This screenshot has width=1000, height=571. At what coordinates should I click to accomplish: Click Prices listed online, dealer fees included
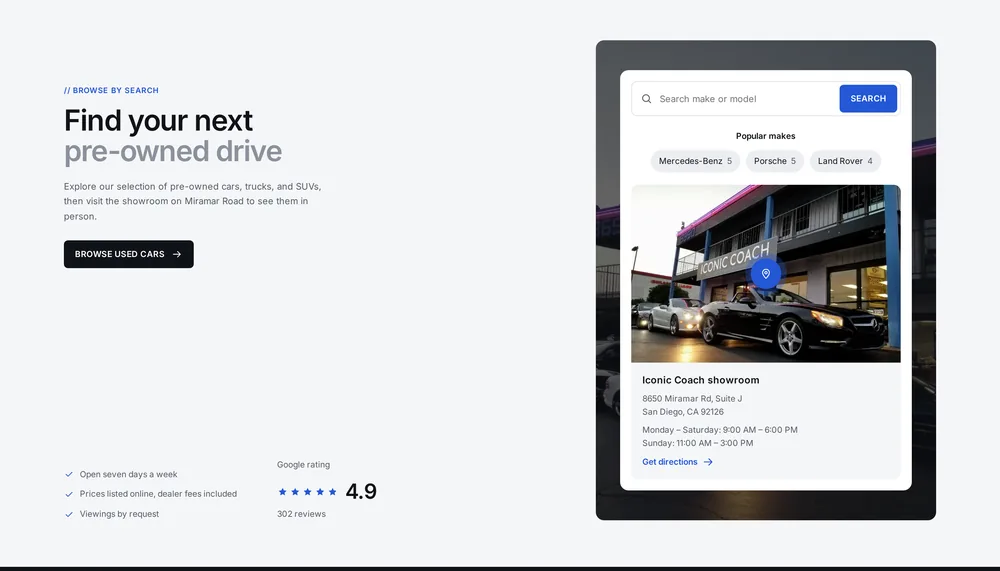click(158, 494)
